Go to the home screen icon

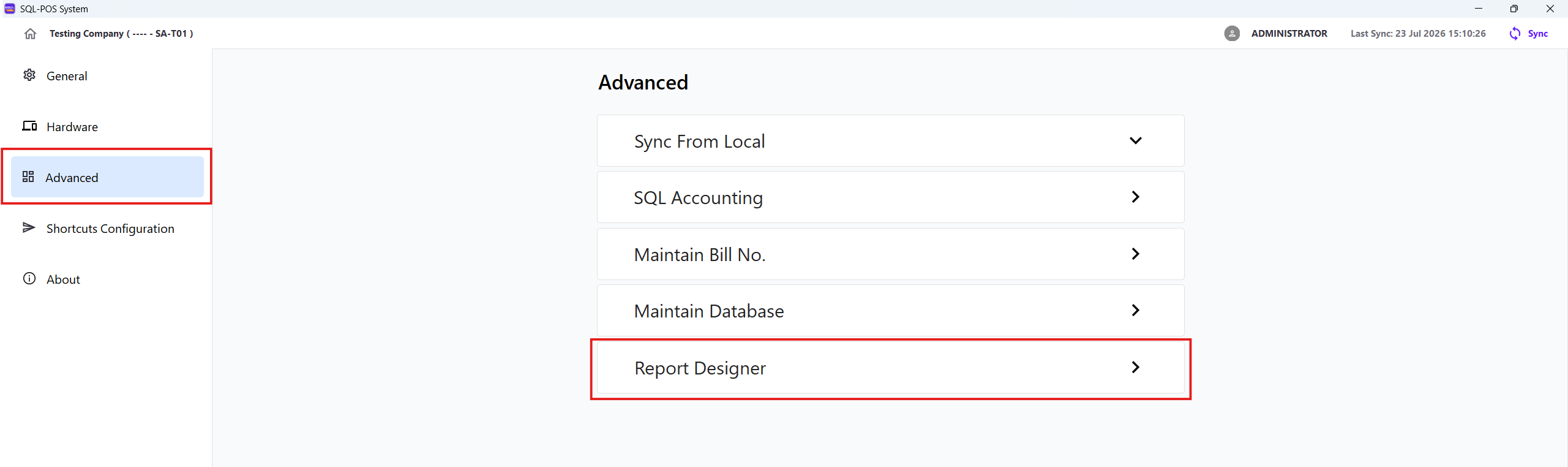tap(30, 34)
